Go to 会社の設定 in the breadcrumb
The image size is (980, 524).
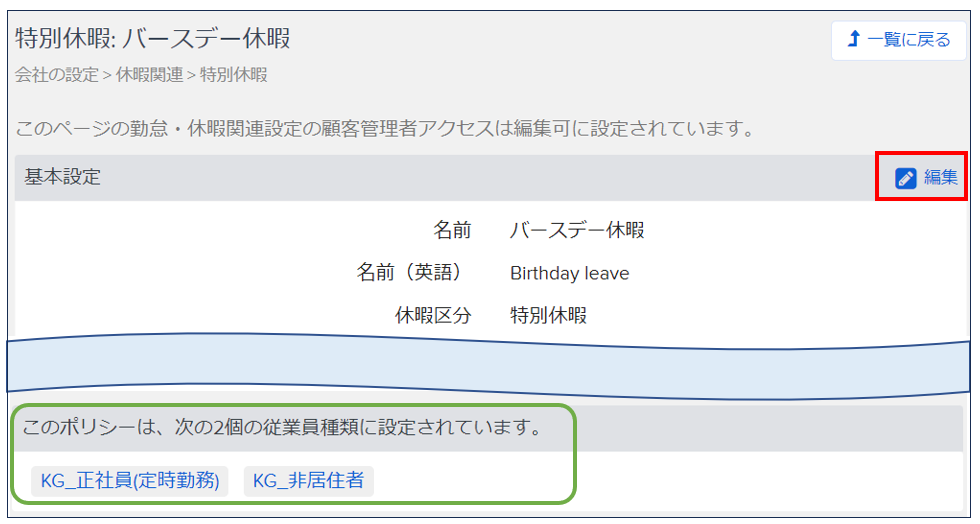click(56, 75)
